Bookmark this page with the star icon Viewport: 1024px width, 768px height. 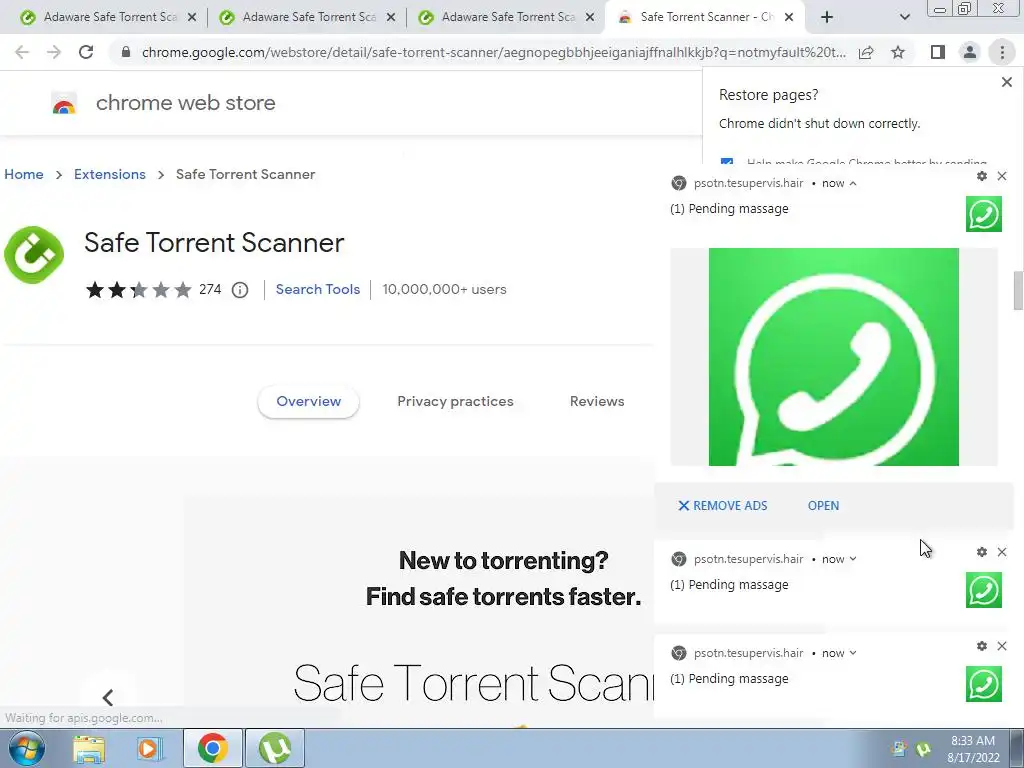(898, 52)
